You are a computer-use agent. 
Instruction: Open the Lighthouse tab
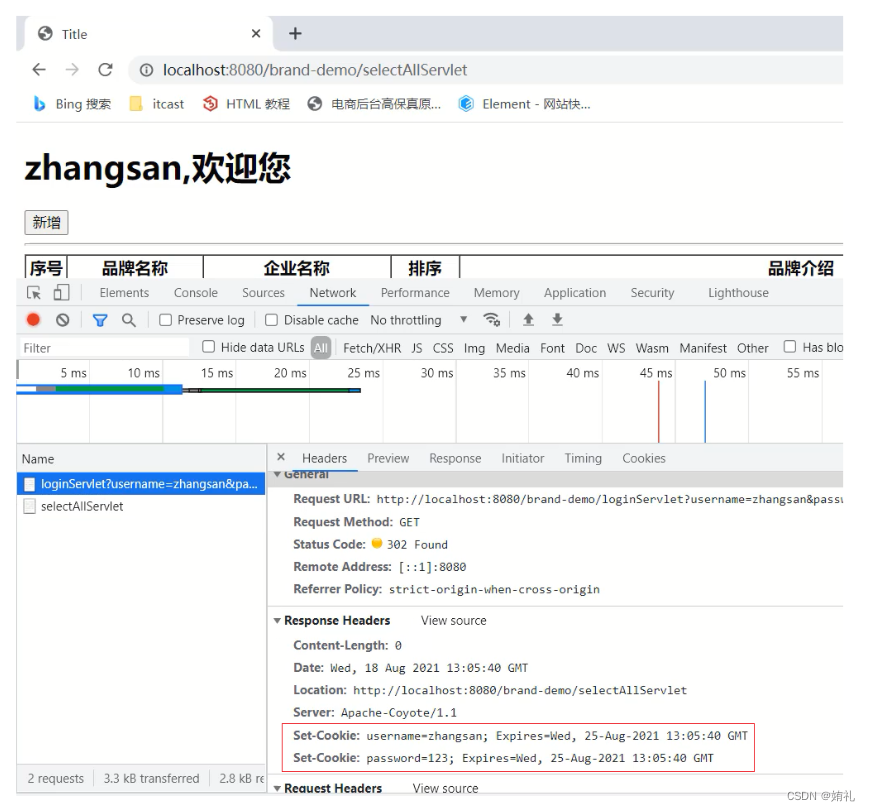point(739,292)
